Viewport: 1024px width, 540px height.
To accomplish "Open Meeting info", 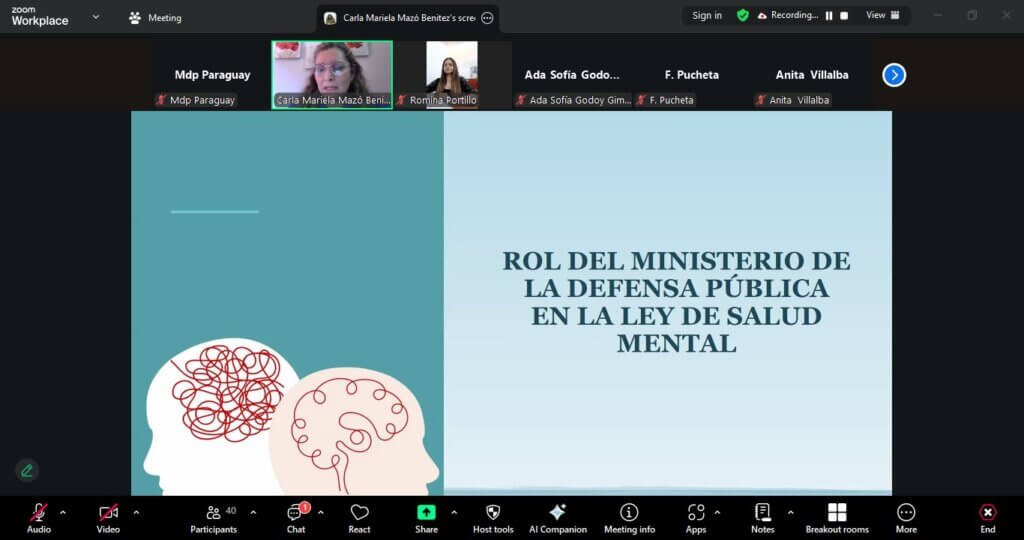I will click(629, 517).
